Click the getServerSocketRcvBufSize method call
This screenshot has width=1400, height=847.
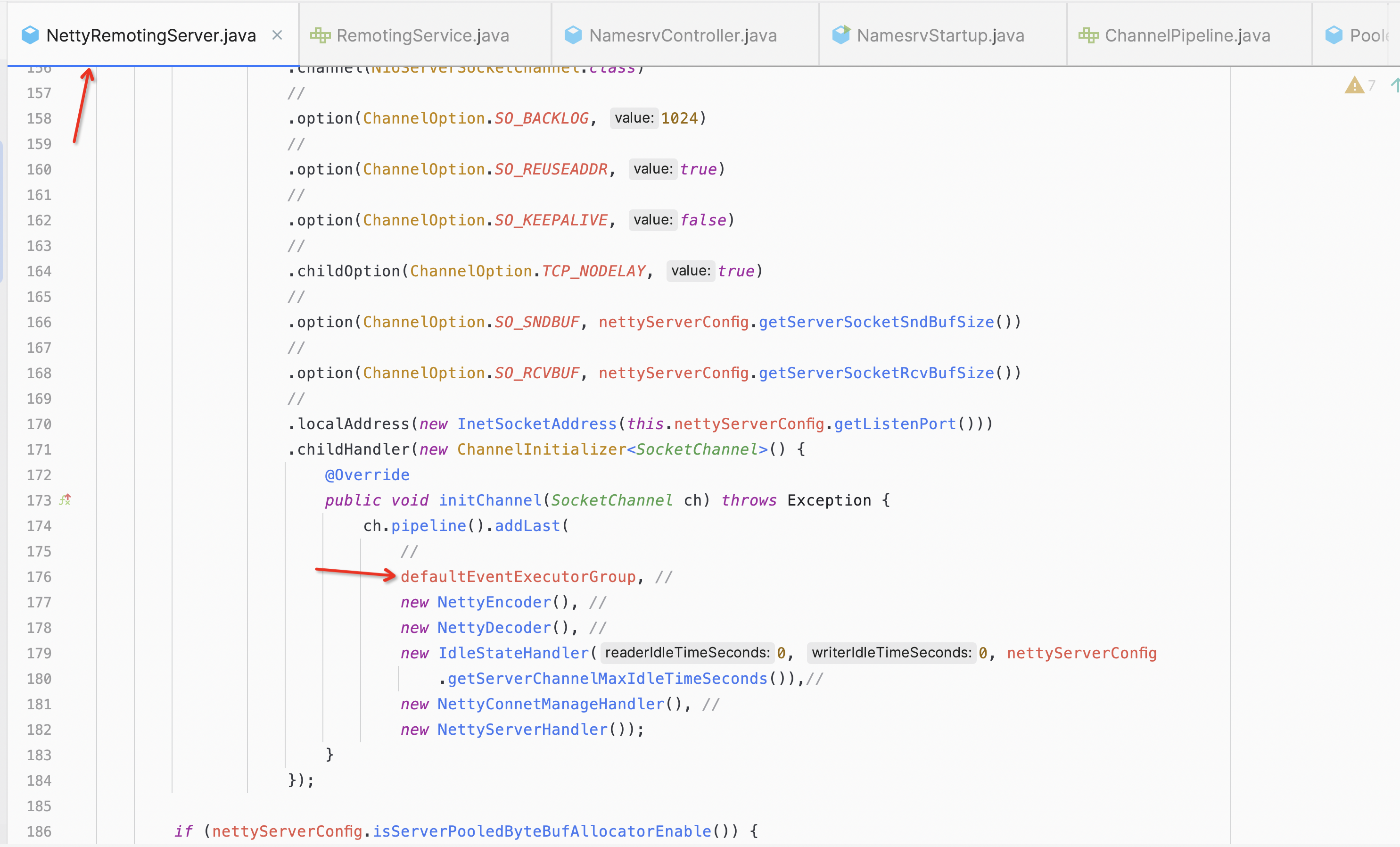coord(877,373)
